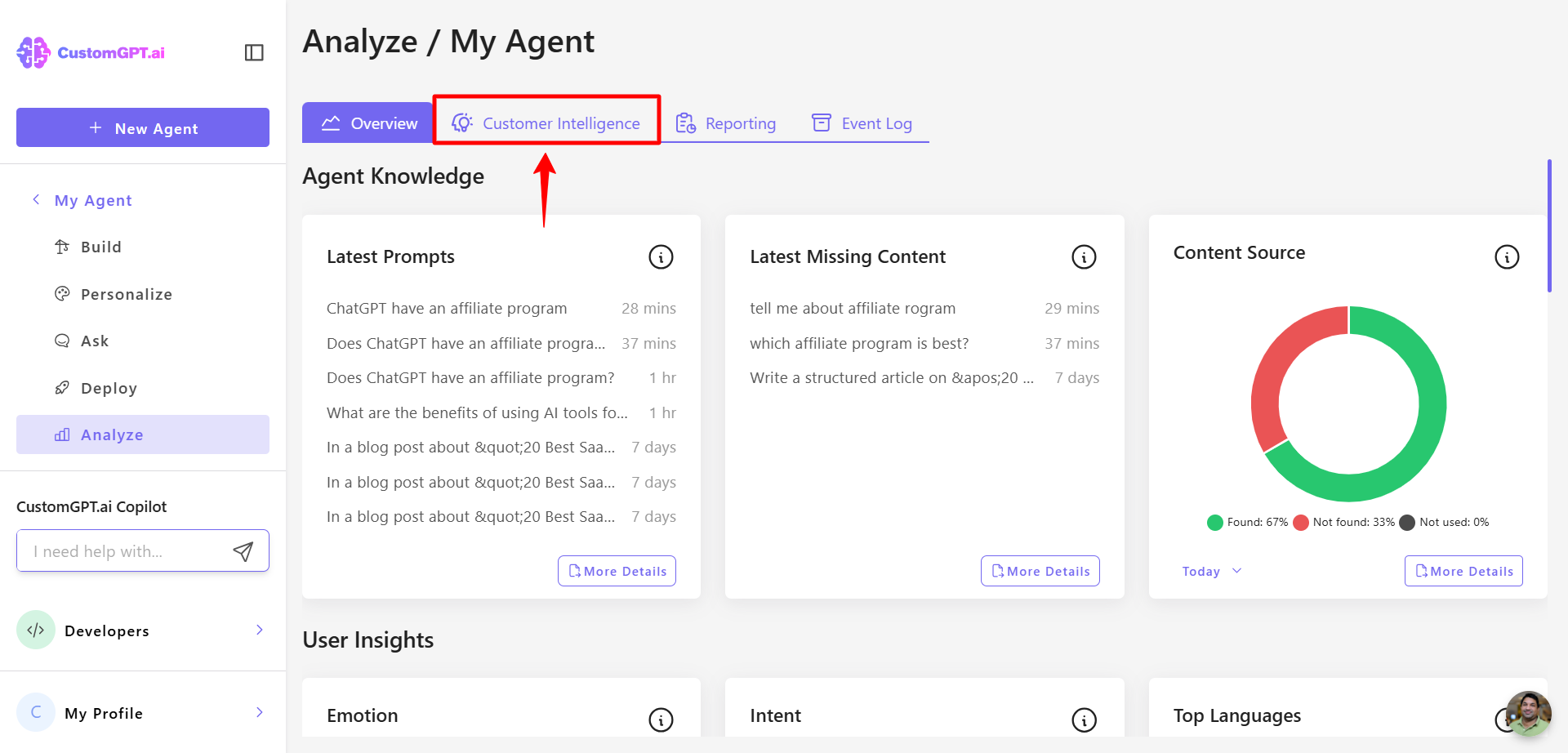Image resolution: width=1568 pixels, height=753 pixels.
Task: Open the support chat avatar
Action: 1528,714
